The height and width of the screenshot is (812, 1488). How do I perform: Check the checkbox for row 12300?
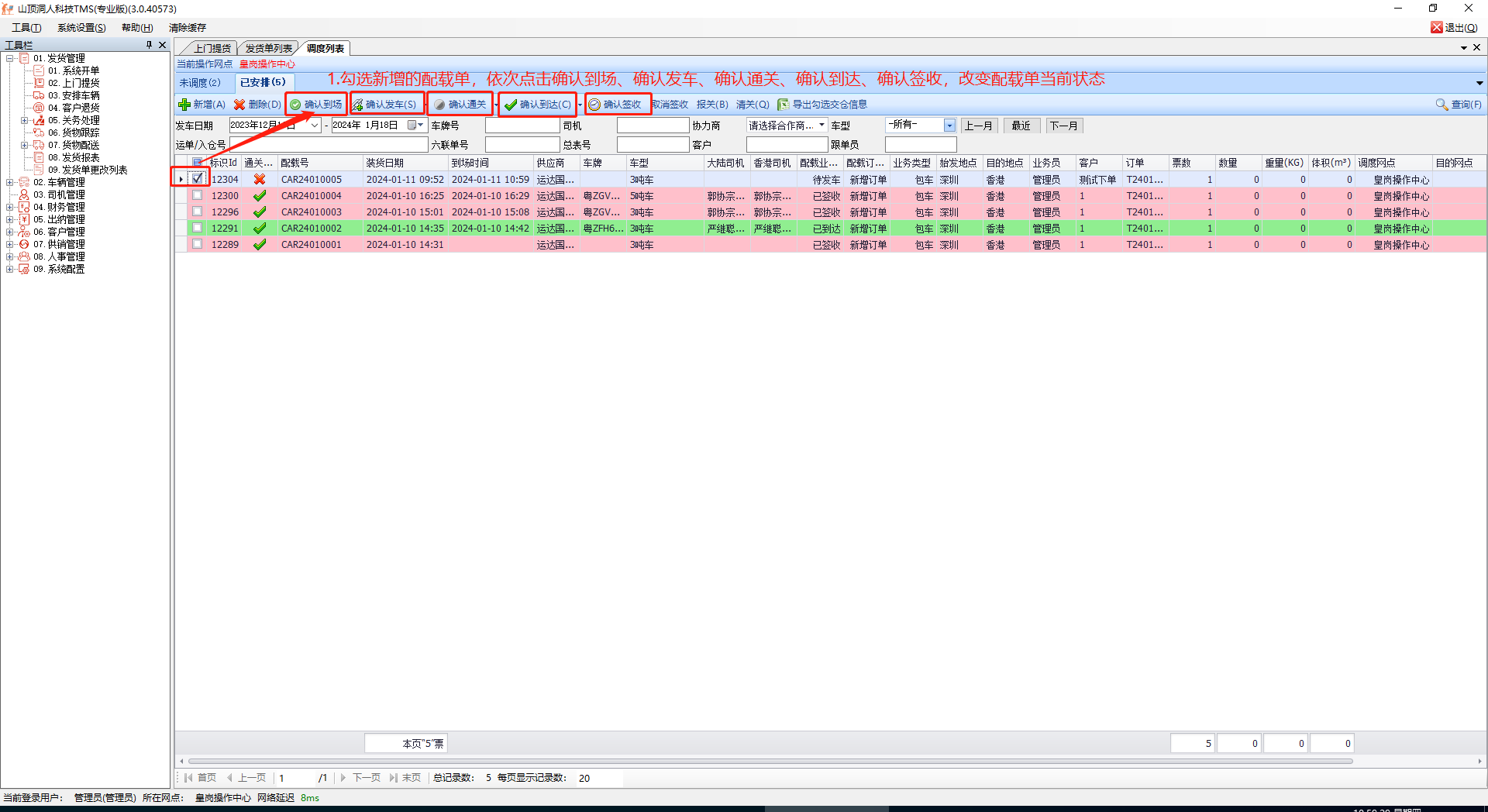click(x=198, y=195)
